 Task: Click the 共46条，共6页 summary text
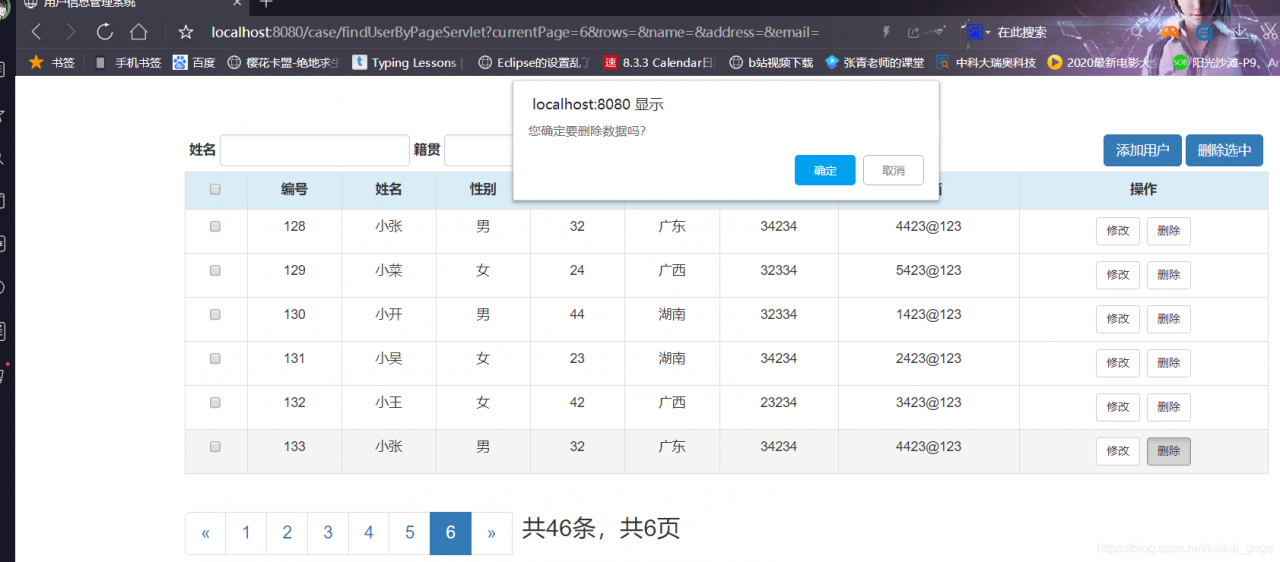(601, 529)
